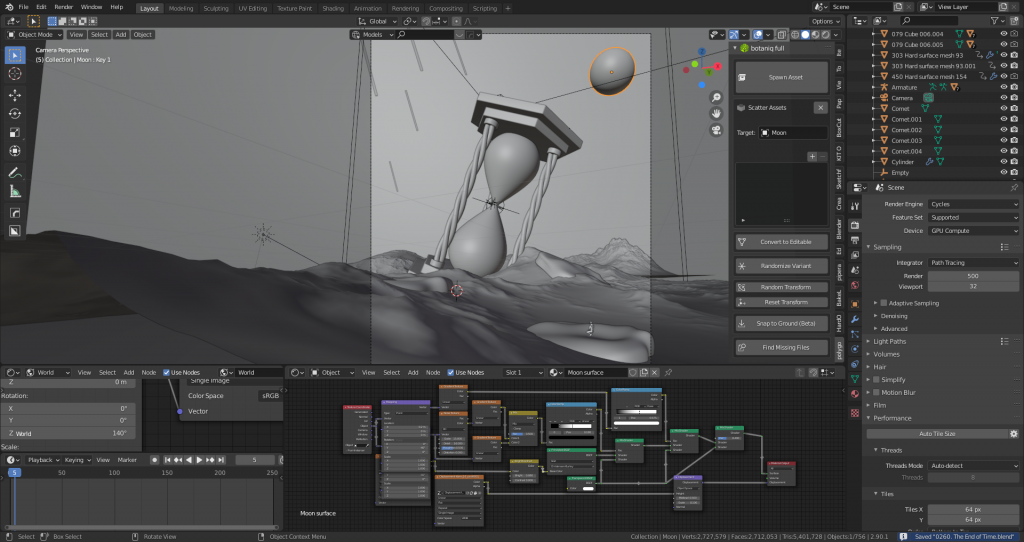Open the Render menu

pyautogui.click(x=63, y=7)
